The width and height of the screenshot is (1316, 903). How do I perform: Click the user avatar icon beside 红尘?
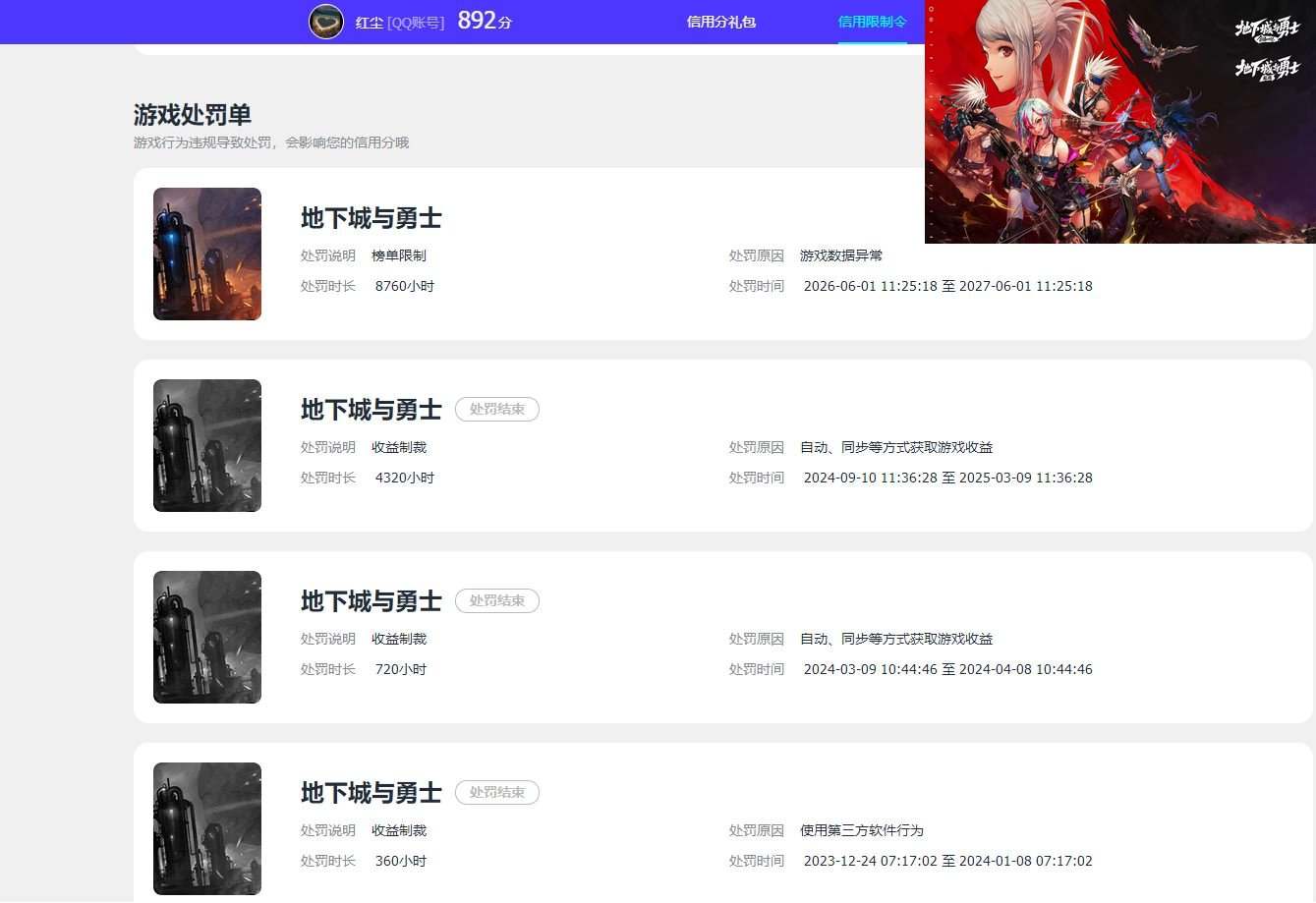326,22
